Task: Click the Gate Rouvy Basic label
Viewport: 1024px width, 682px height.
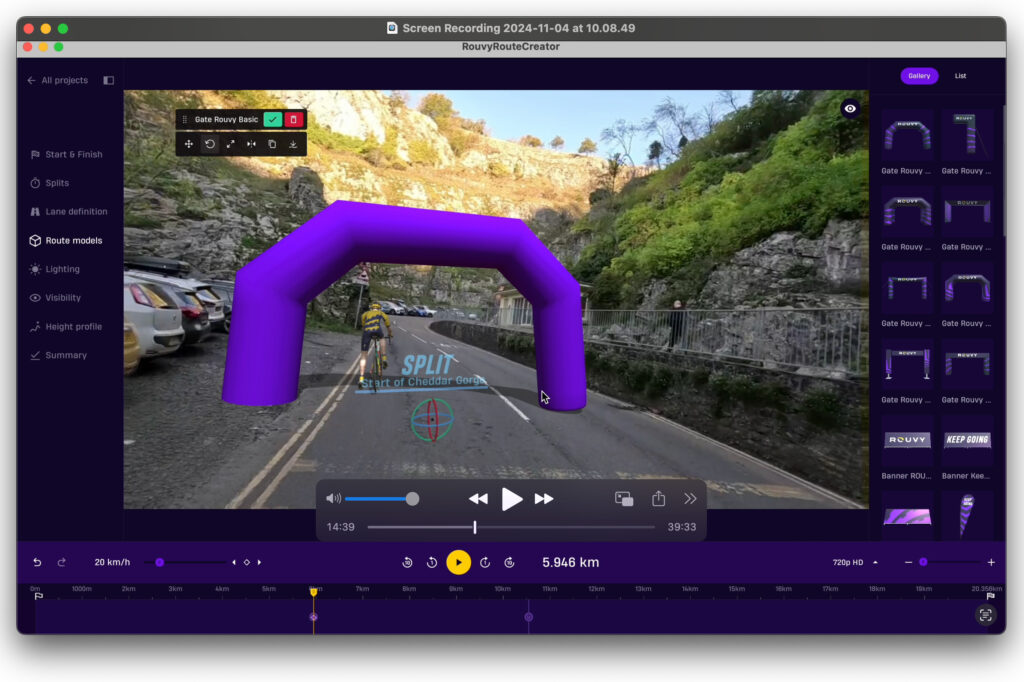Action: click(226, 120)
